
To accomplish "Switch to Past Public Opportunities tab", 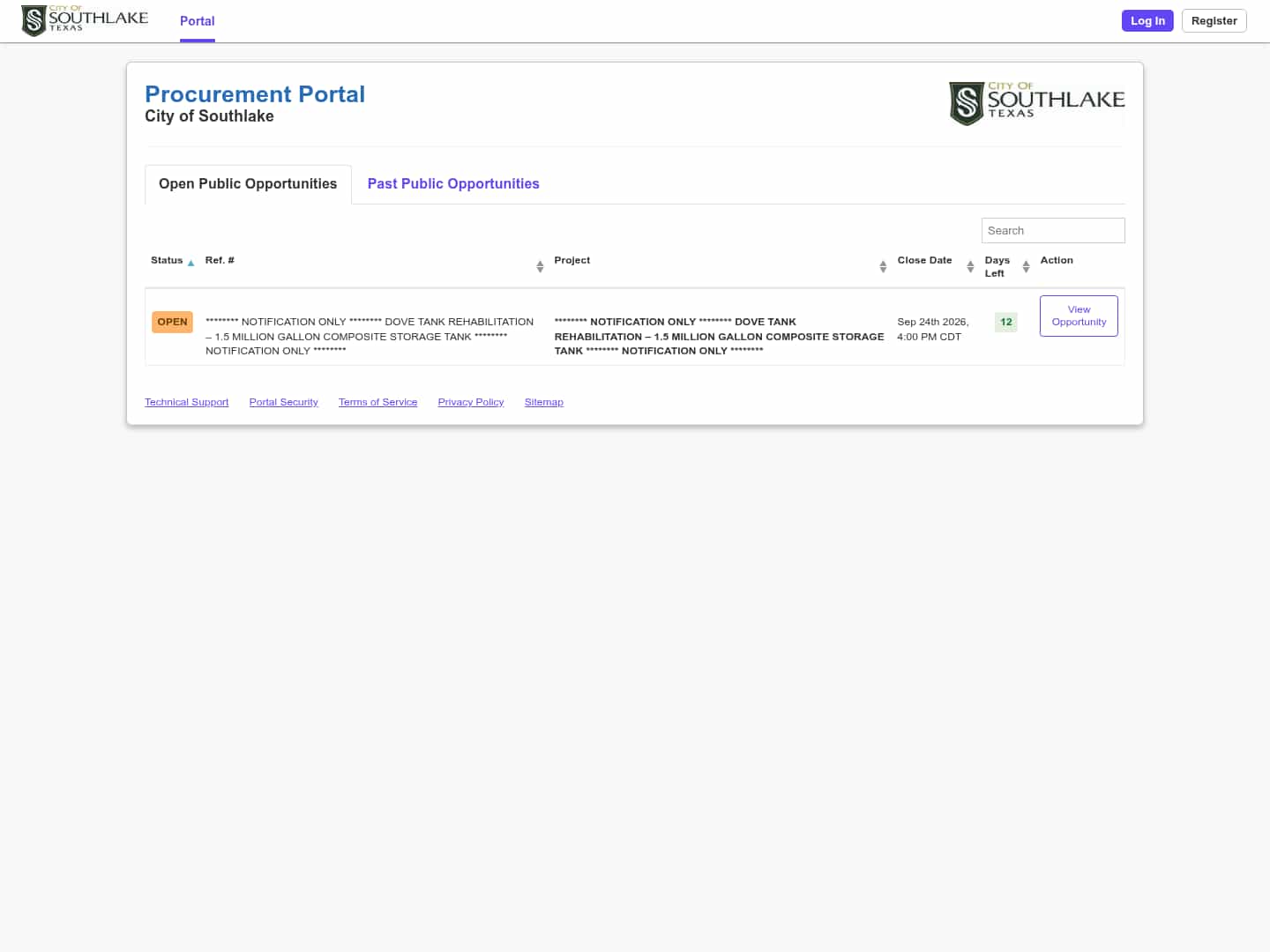I will tap(453, 184).
